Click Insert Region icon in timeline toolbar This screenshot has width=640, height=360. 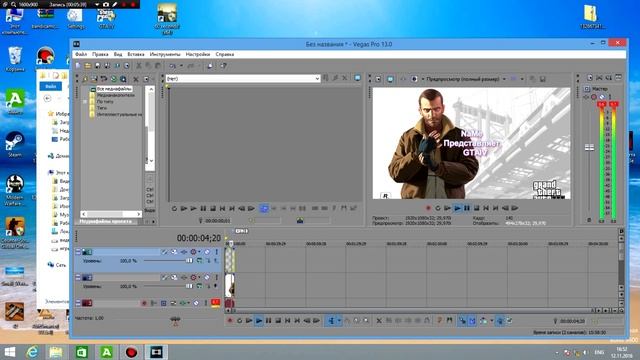[449, 321]
